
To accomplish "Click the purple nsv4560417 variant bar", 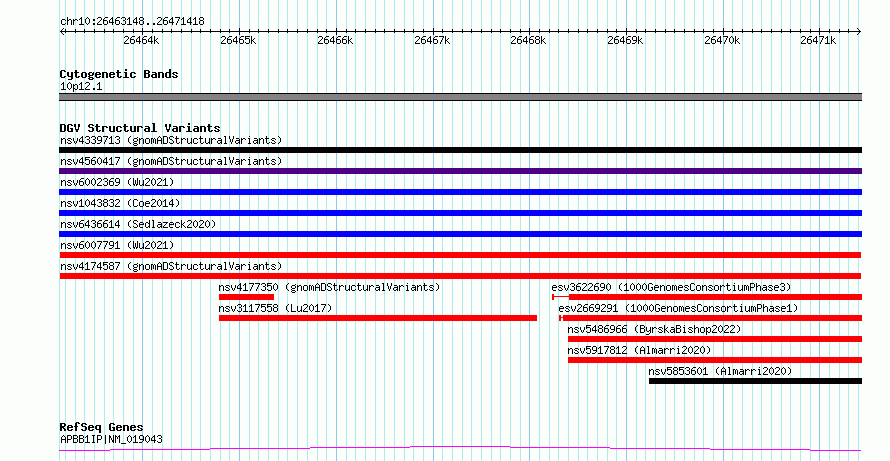I will (x=460, y=171).
